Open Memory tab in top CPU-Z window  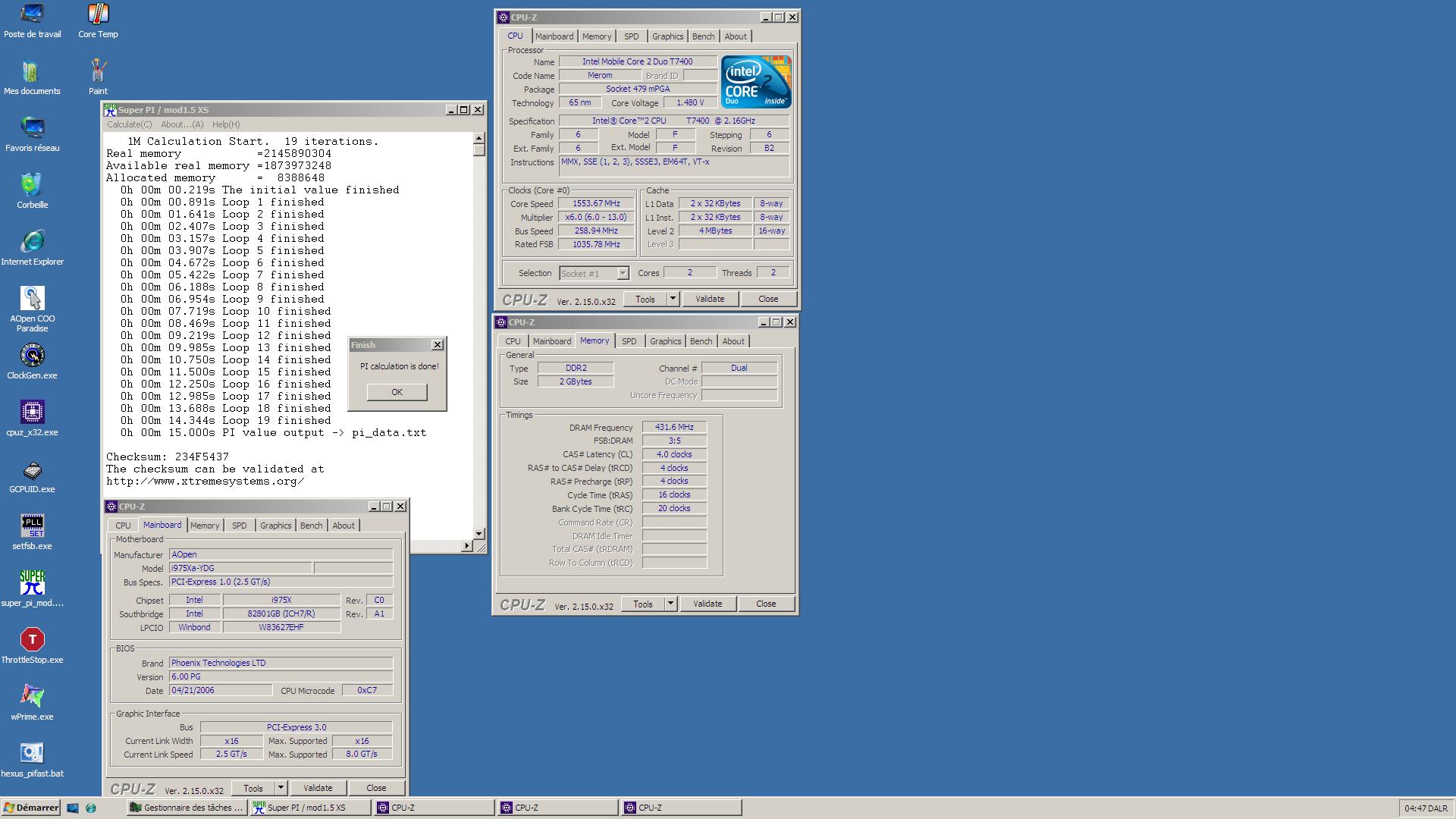597,36
